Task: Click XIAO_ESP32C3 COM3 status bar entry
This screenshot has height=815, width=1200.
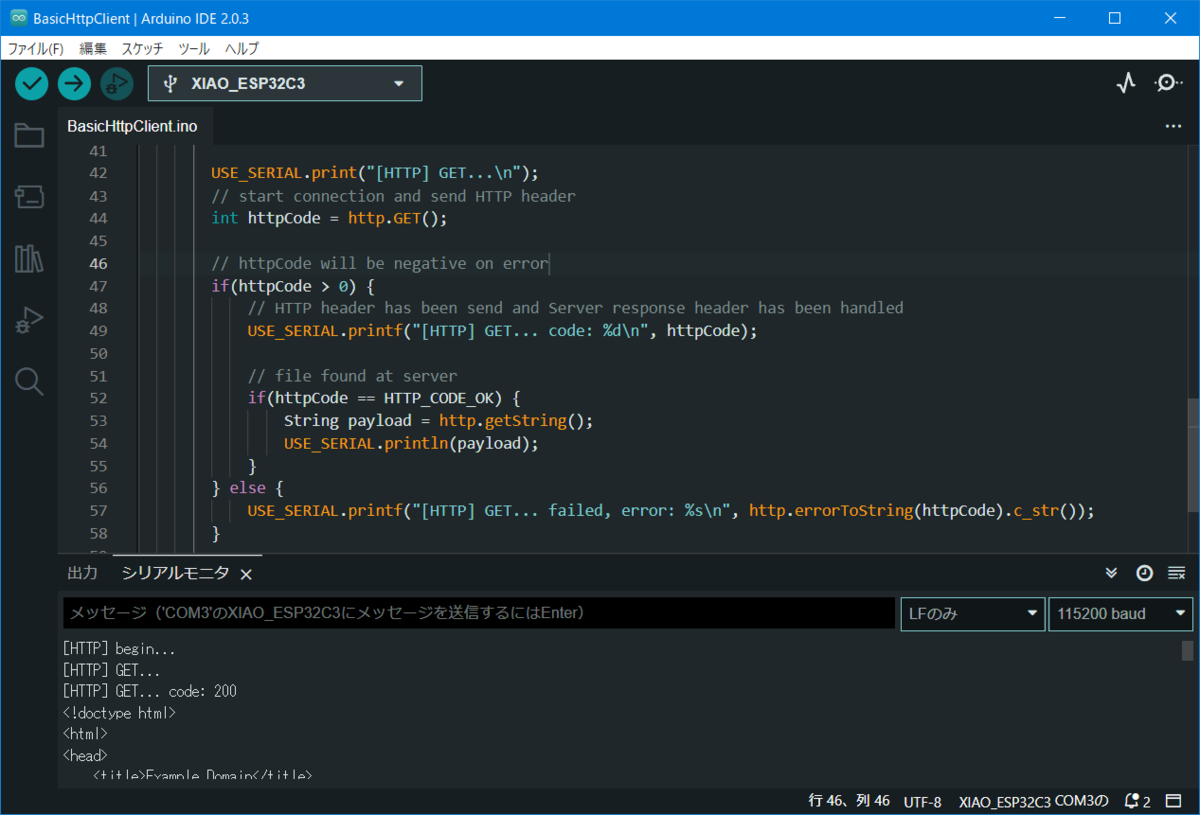Action: (1034, 801)
